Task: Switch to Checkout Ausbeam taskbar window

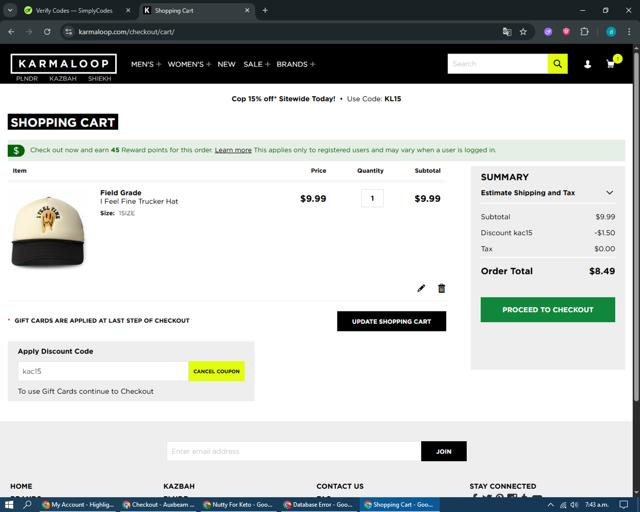Action: click(x=159, y=505)
